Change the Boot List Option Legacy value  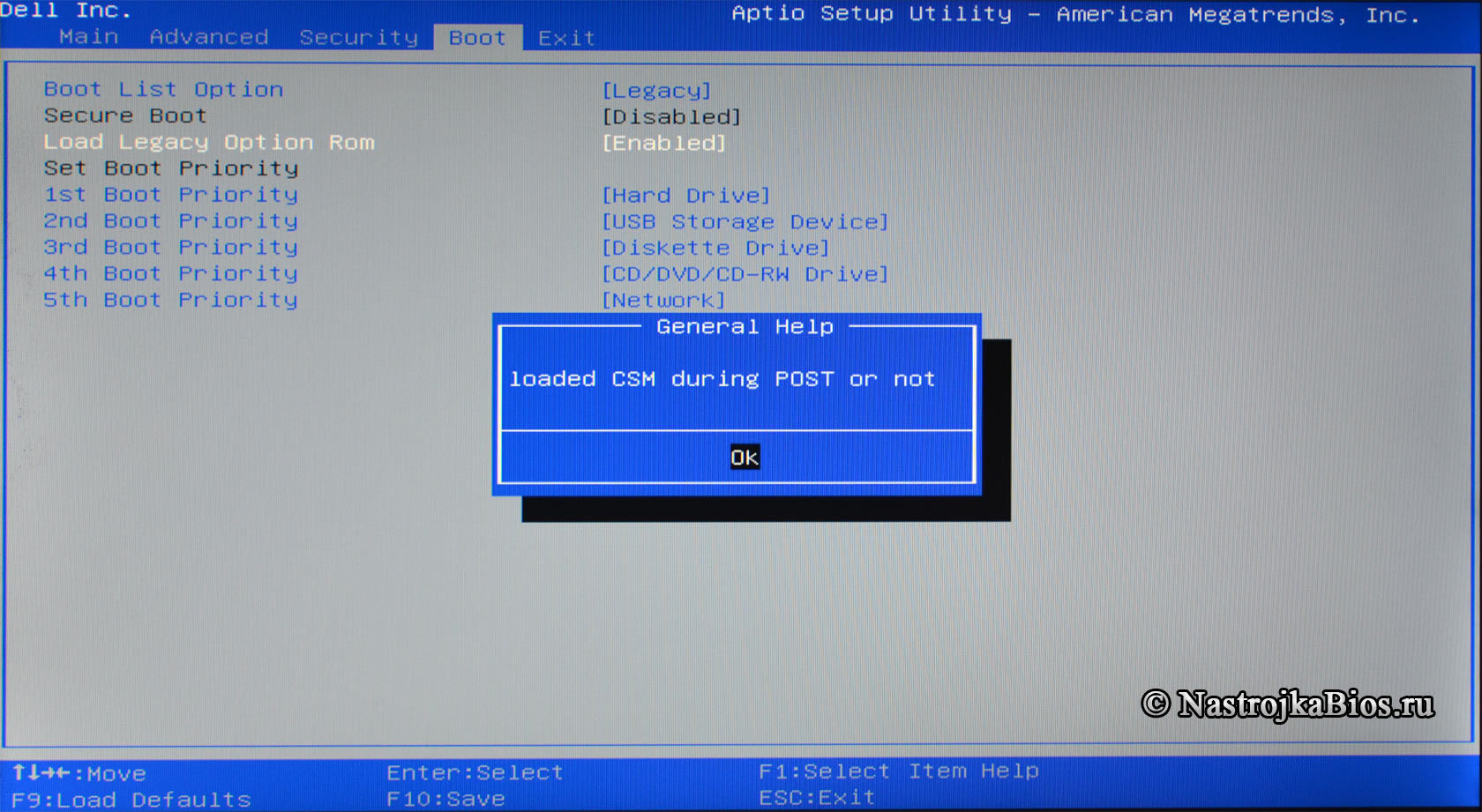(656, 91)
